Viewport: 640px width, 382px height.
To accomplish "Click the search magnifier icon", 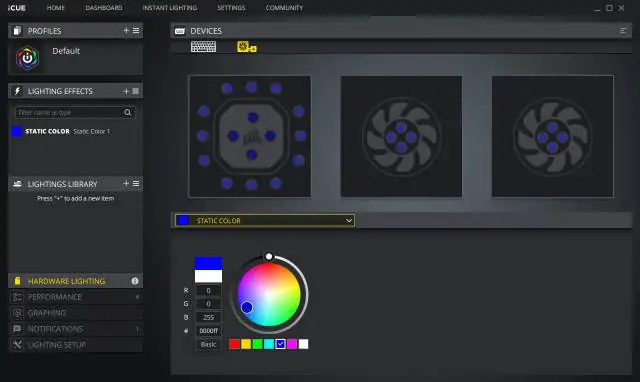I will pos(127,112).
